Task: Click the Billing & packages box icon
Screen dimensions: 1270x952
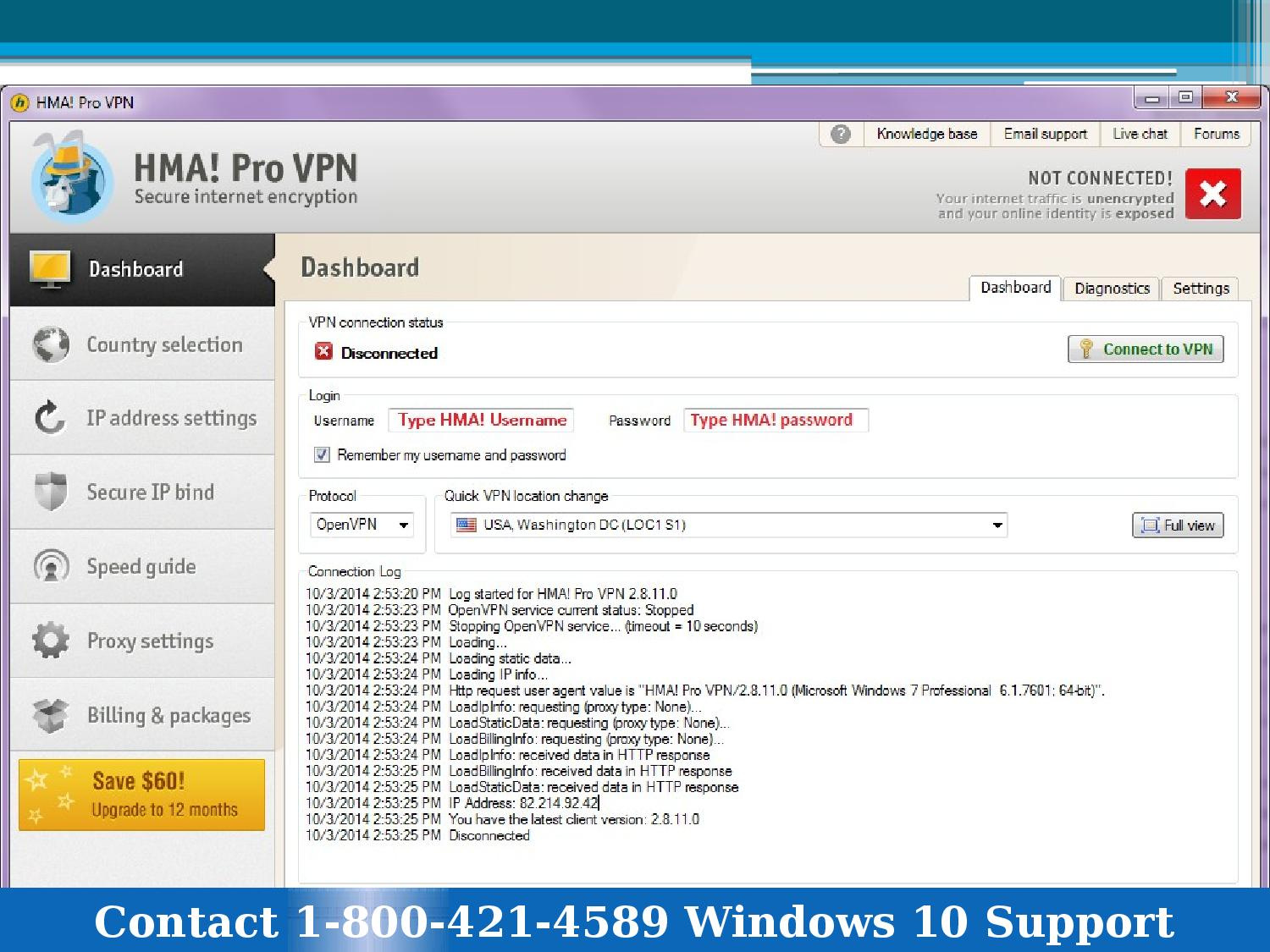Action: click(x=51, y=715)
